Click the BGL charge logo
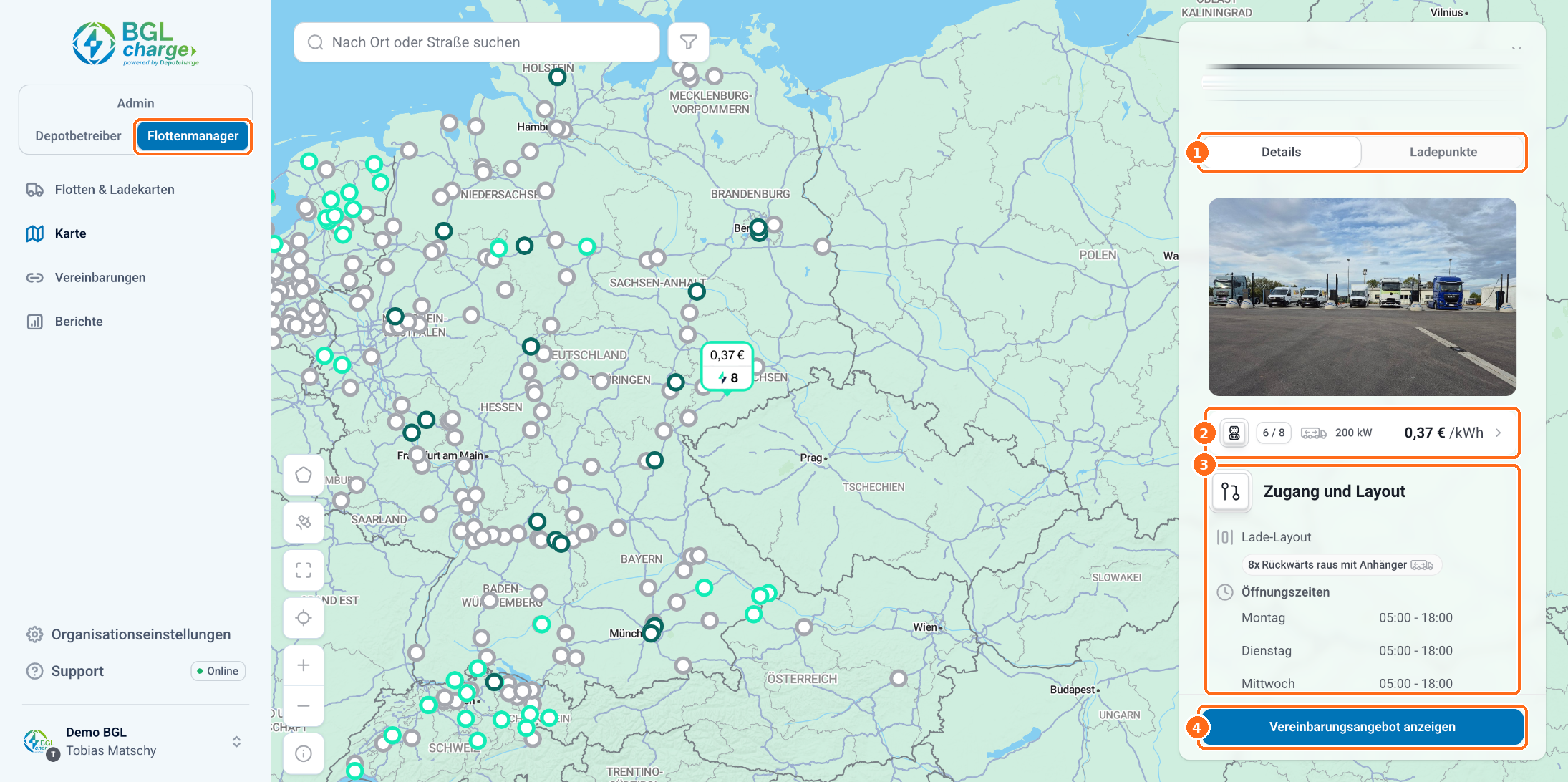Image resolution: width=1568 pixels, height=782 pixels. 135,44
